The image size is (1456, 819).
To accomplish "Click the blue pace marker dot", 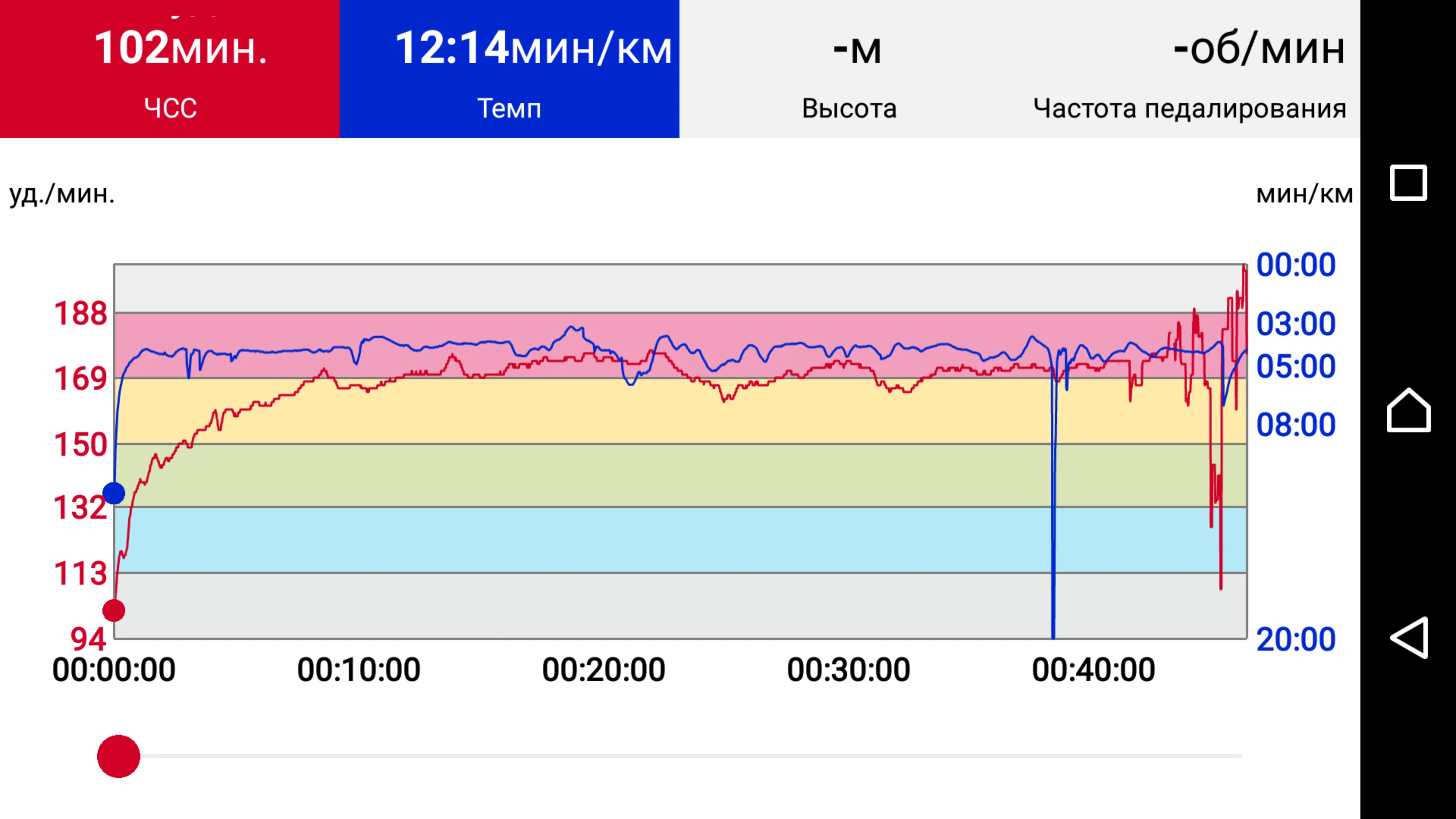I will [x=114, y=493].
